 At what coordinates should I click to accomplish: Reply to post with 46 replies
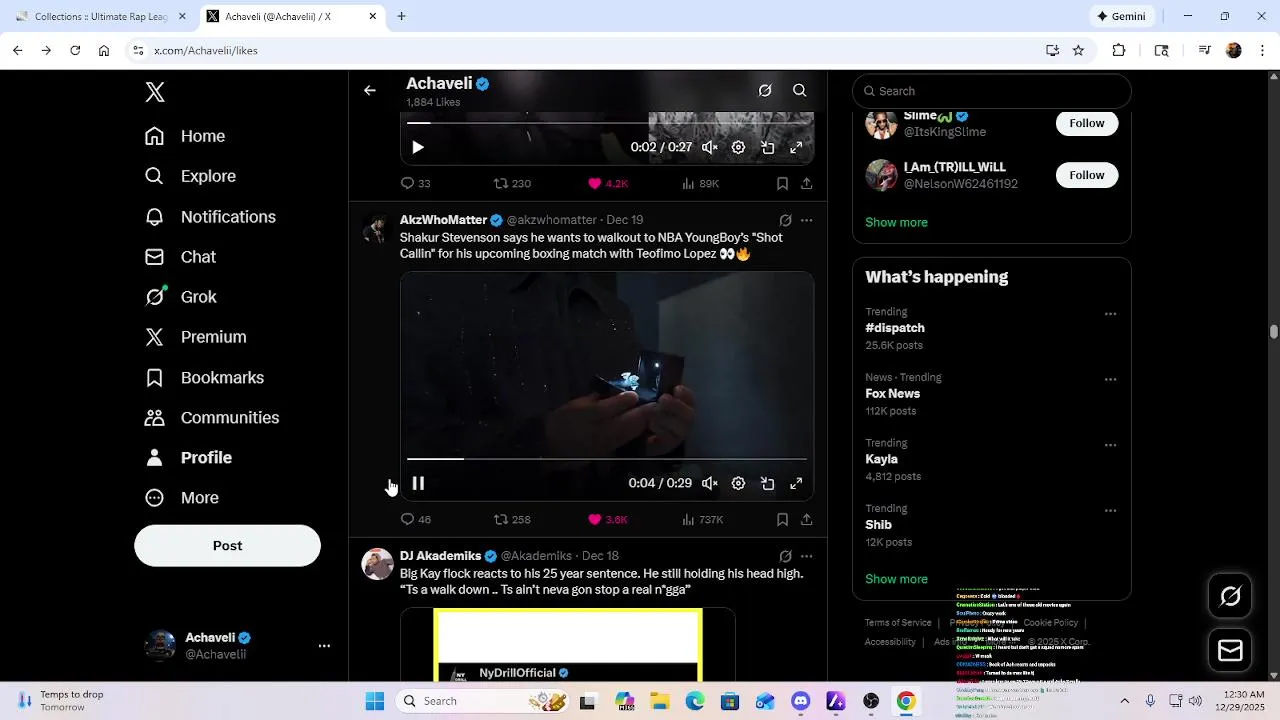(415, 520)
